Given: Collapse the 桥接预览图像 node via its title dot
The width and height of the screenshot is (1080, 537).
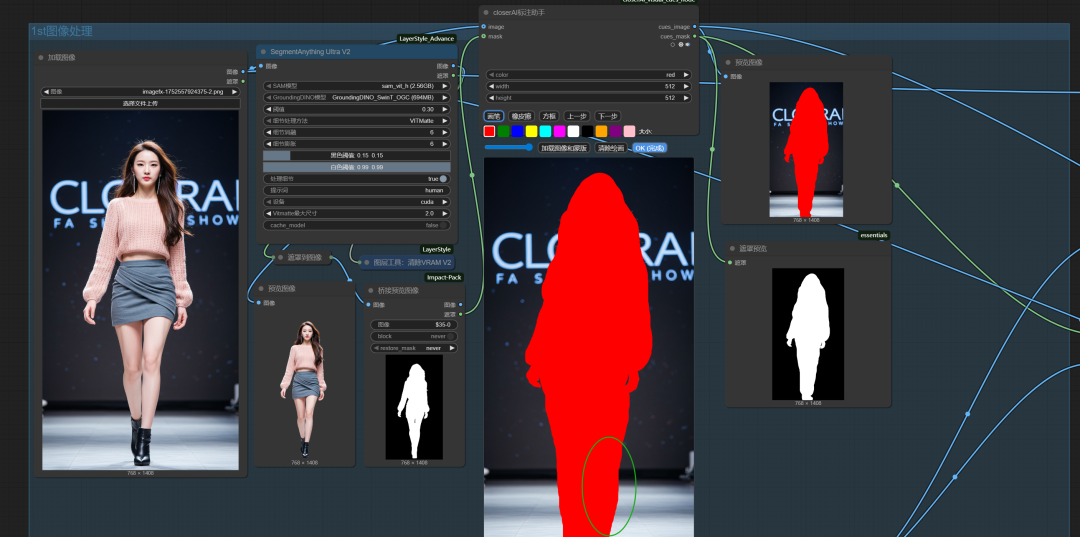Looking at the screenshot, I should point(371,291).
